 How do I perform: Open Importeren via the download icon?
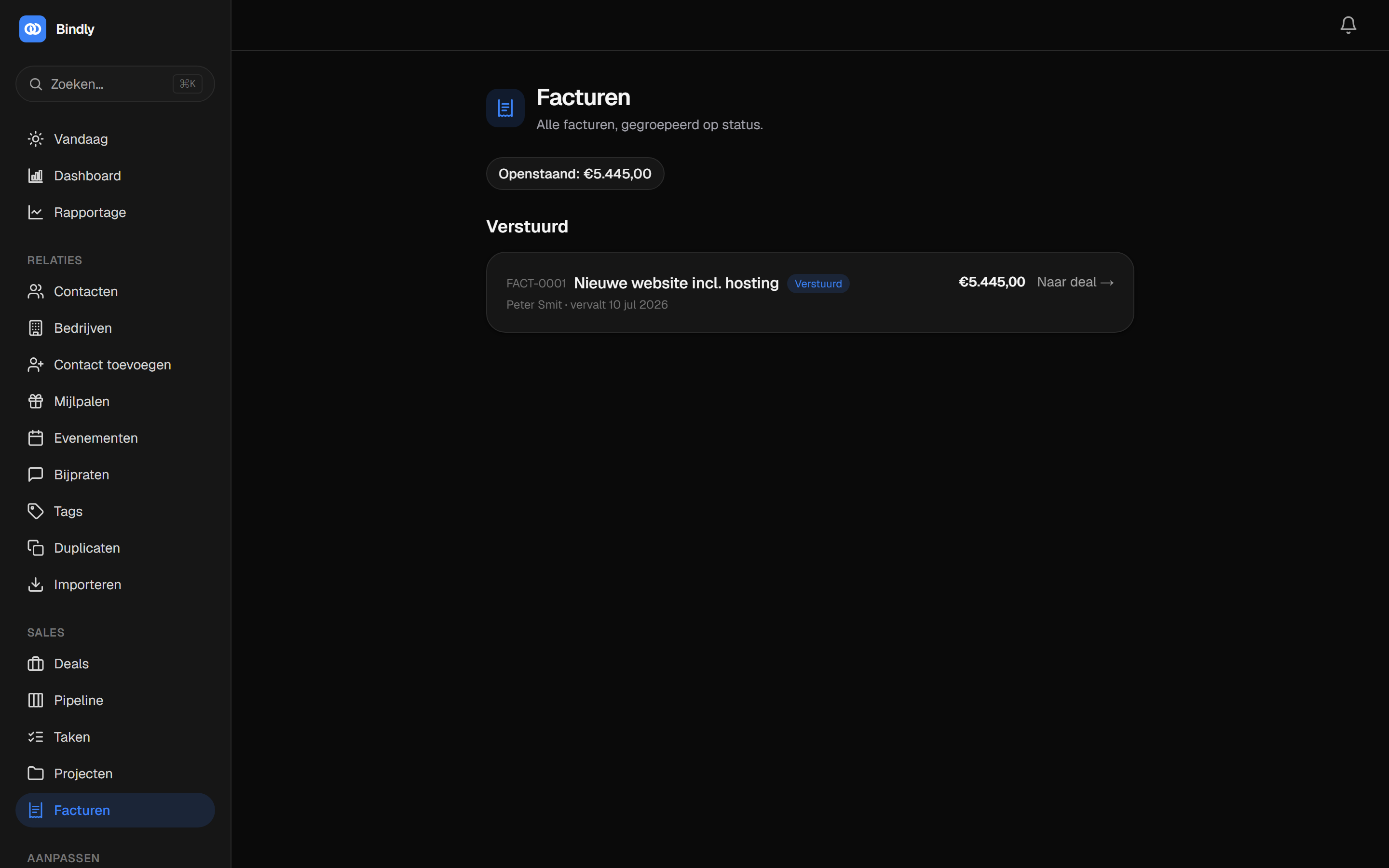click(x=36, y=584)
